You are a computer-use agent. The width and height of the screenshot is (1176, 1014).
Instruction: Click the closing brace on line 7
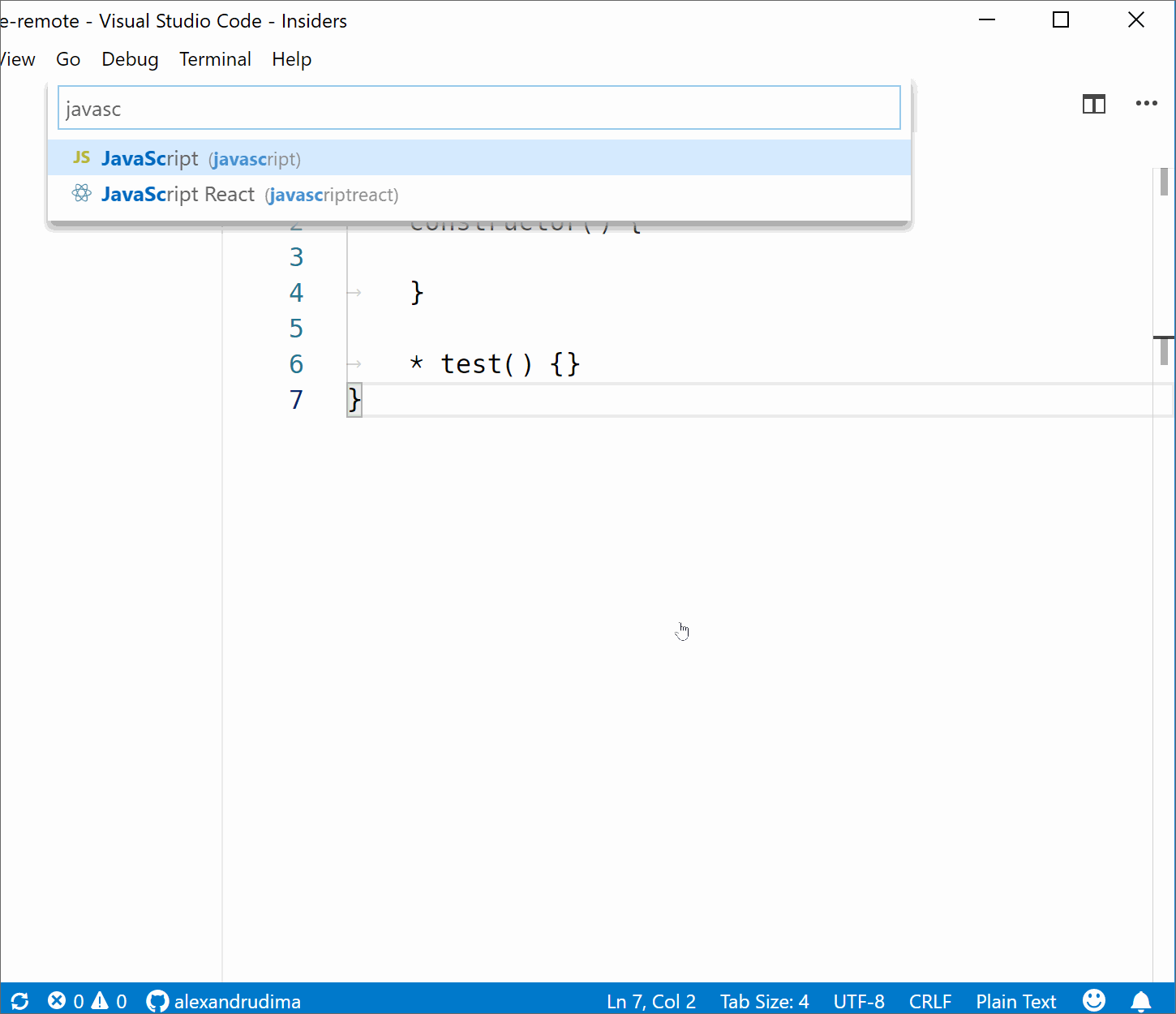click(354, 400)
